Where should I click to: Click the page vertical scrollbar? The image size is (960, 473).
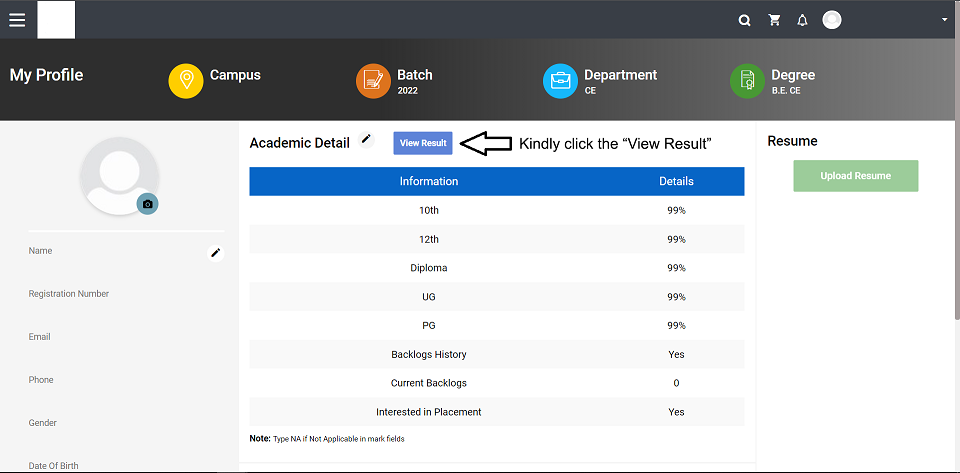click(957, 159)
